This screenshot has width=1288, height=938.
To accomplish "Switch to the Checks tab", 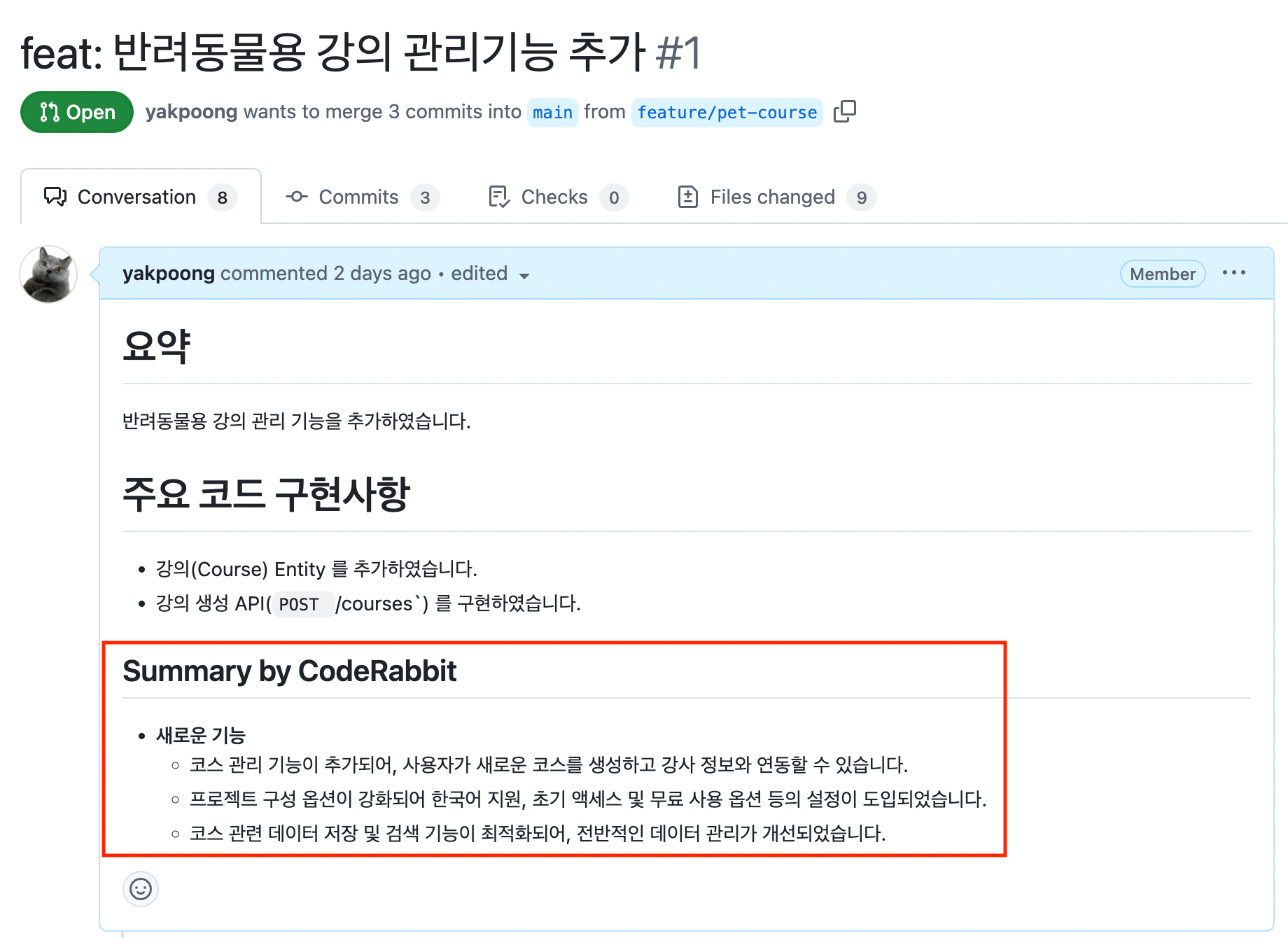I will (558, 197).
